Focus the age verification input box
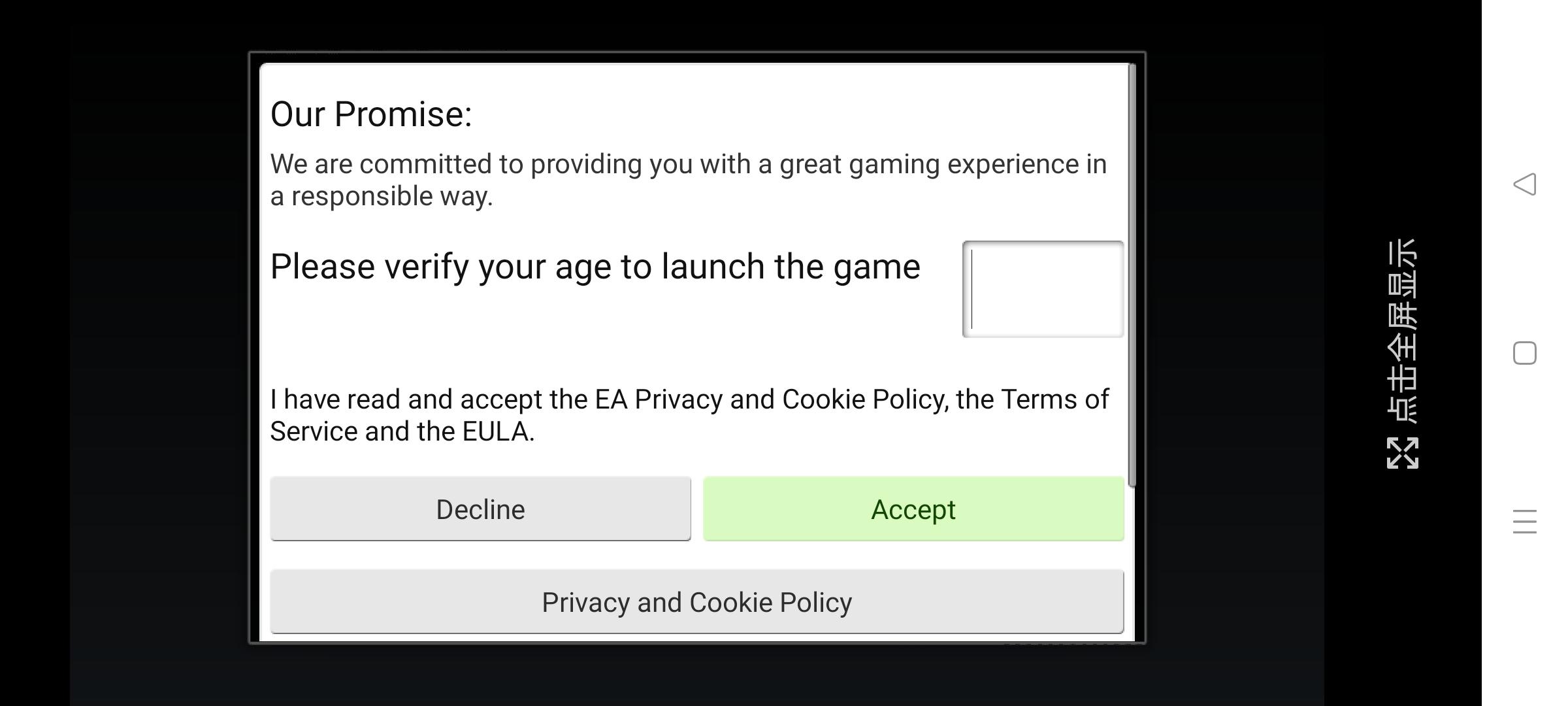Image resolution: width=1568 pixels, height=706 pixels. pos(1043,290)
